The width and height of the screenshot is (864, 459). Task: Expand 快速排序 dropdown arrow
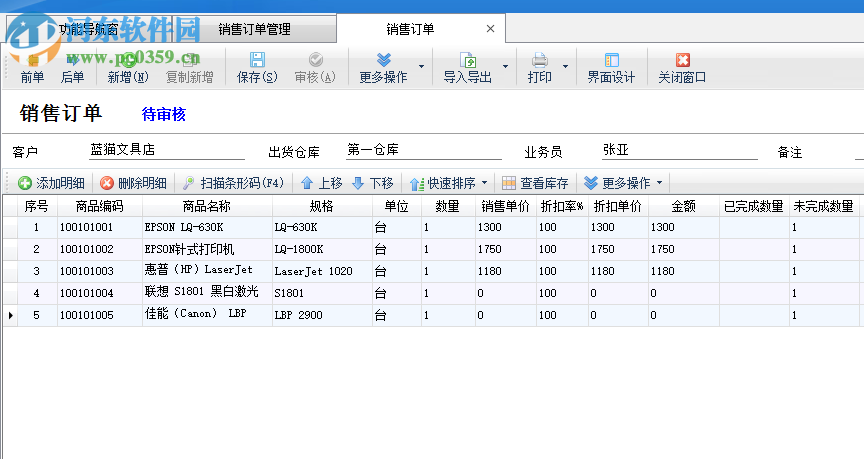pyautogui.click(x=484, y=182)
